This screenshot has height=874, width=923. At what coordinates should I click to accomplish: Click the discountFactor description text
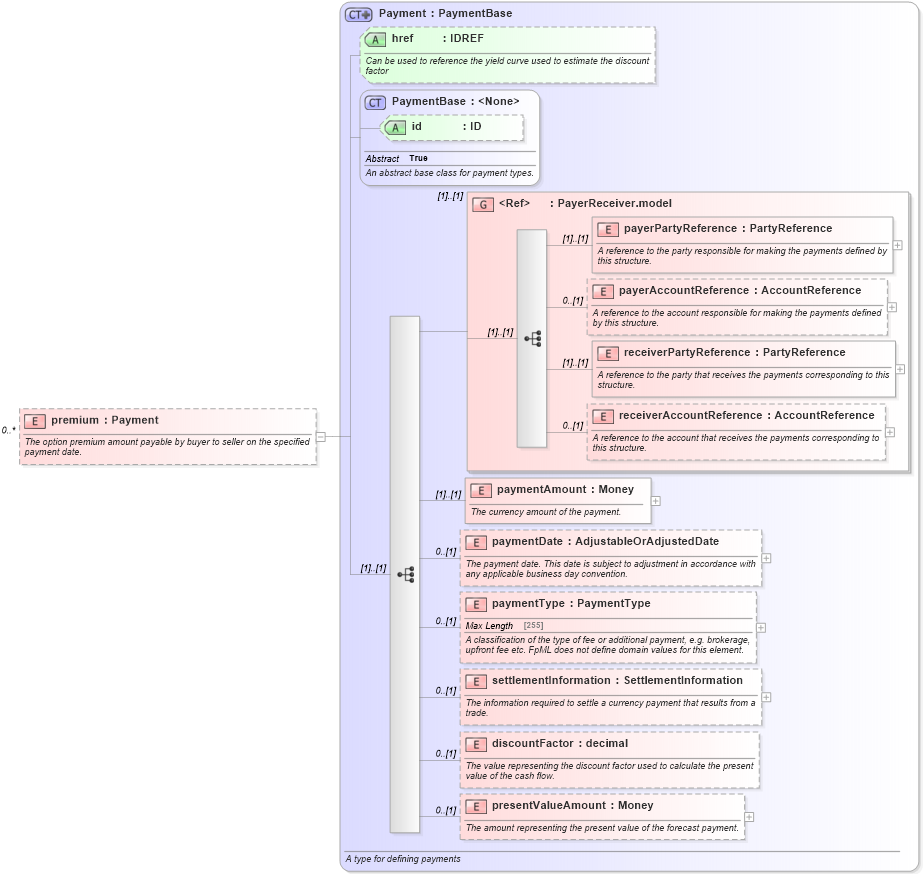[x=609, y=771]
